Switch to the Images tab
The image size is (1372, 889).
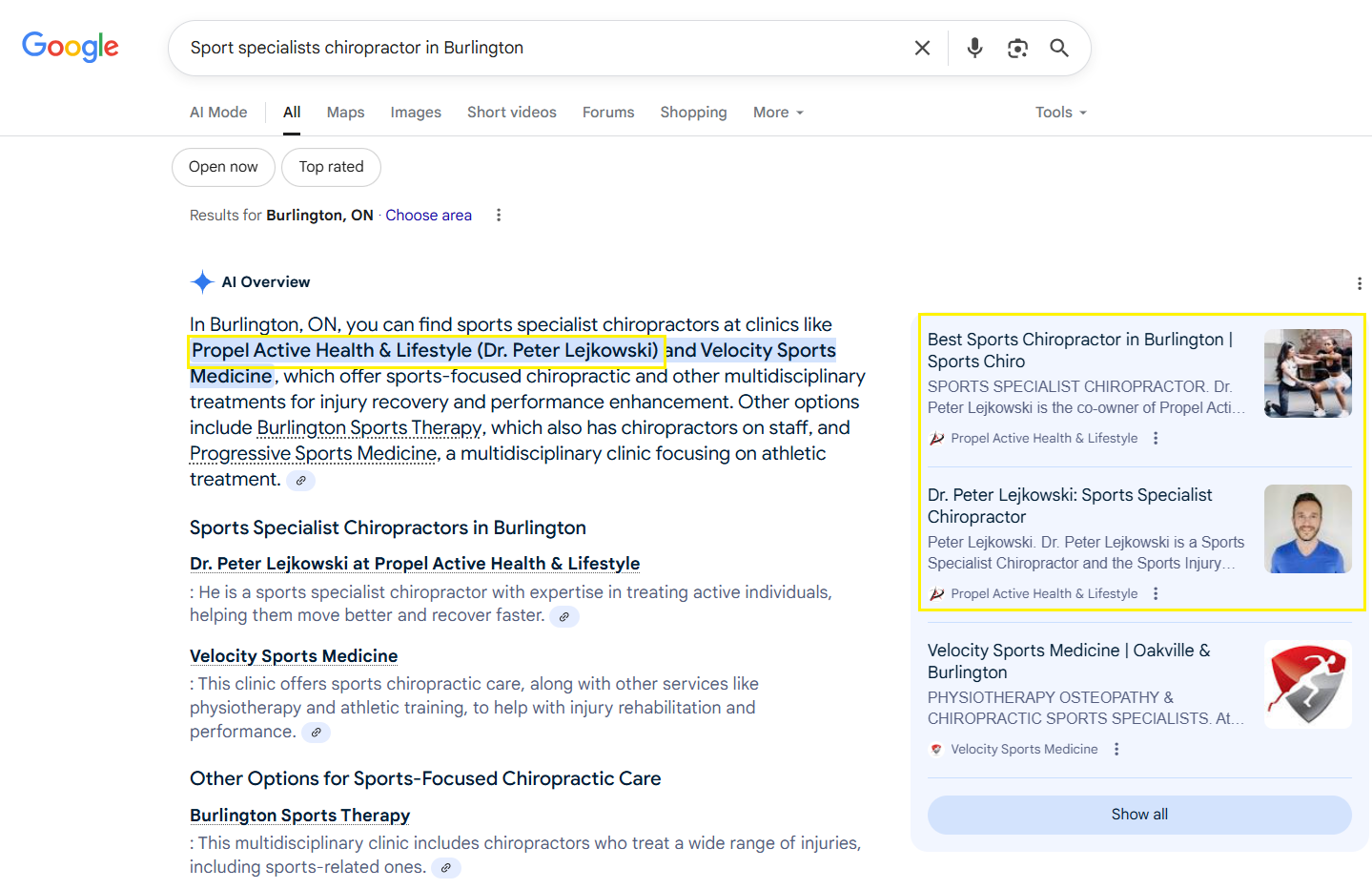click(x=416, y=113)
